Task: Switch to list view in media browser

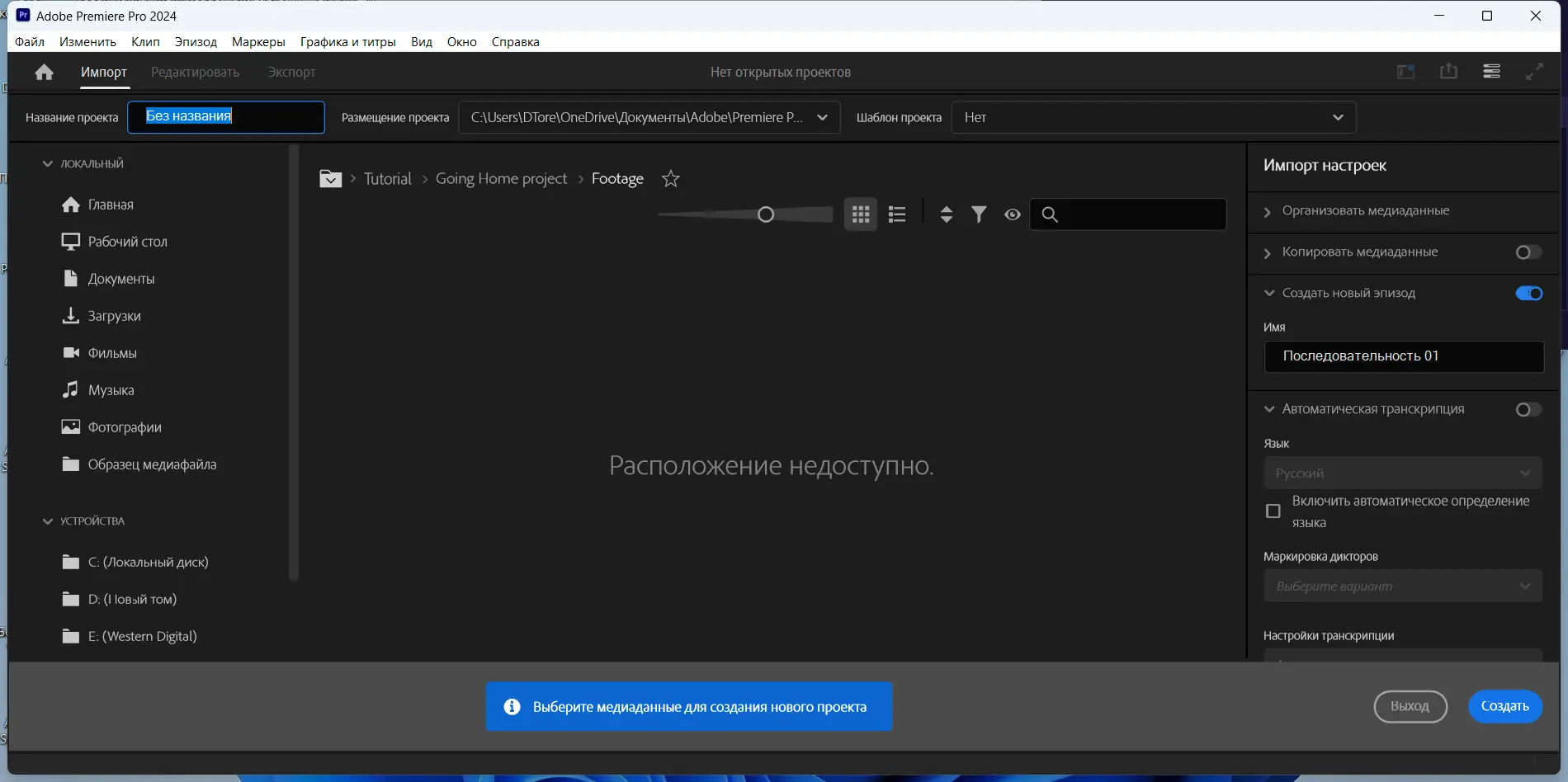Action: tap(896, 214)
